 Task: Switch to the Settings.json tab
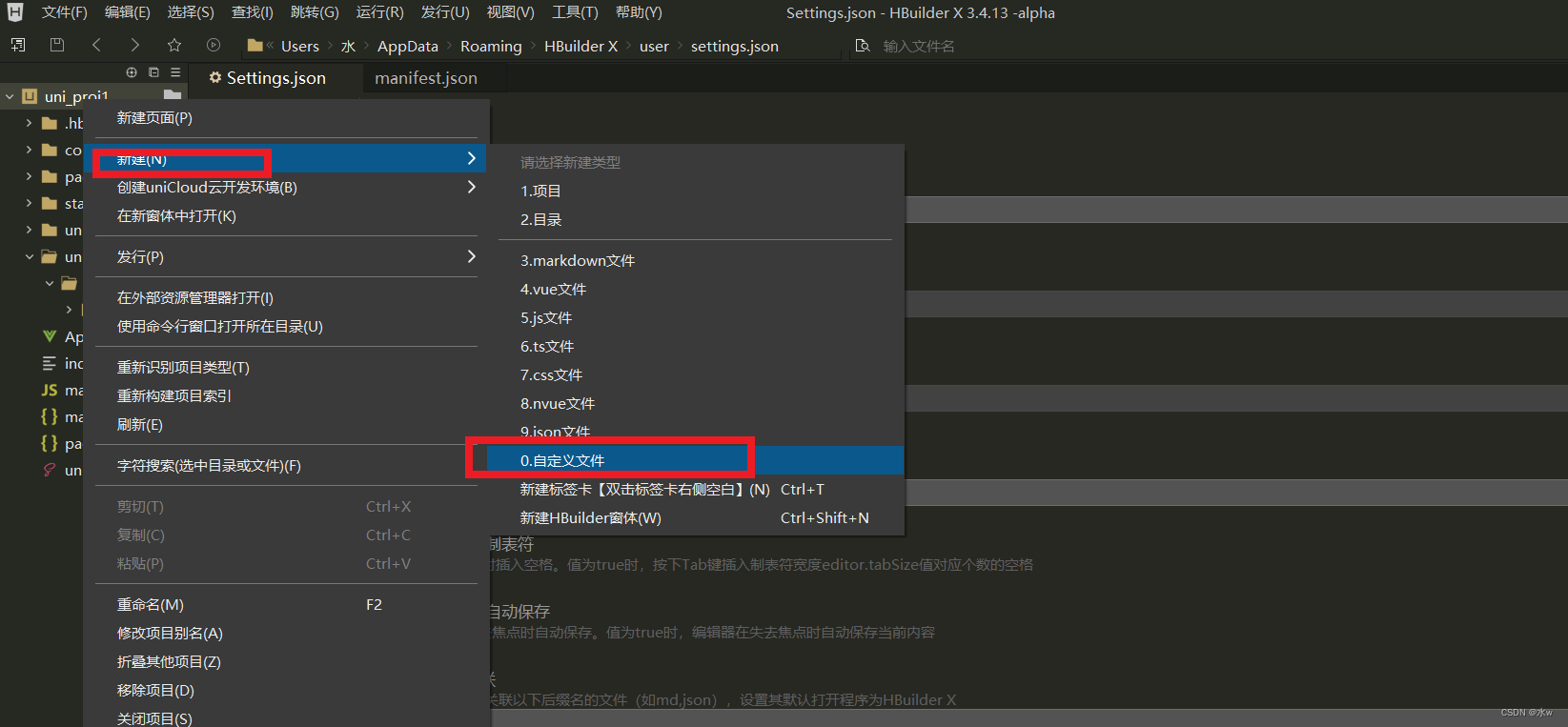click(275, 78)
